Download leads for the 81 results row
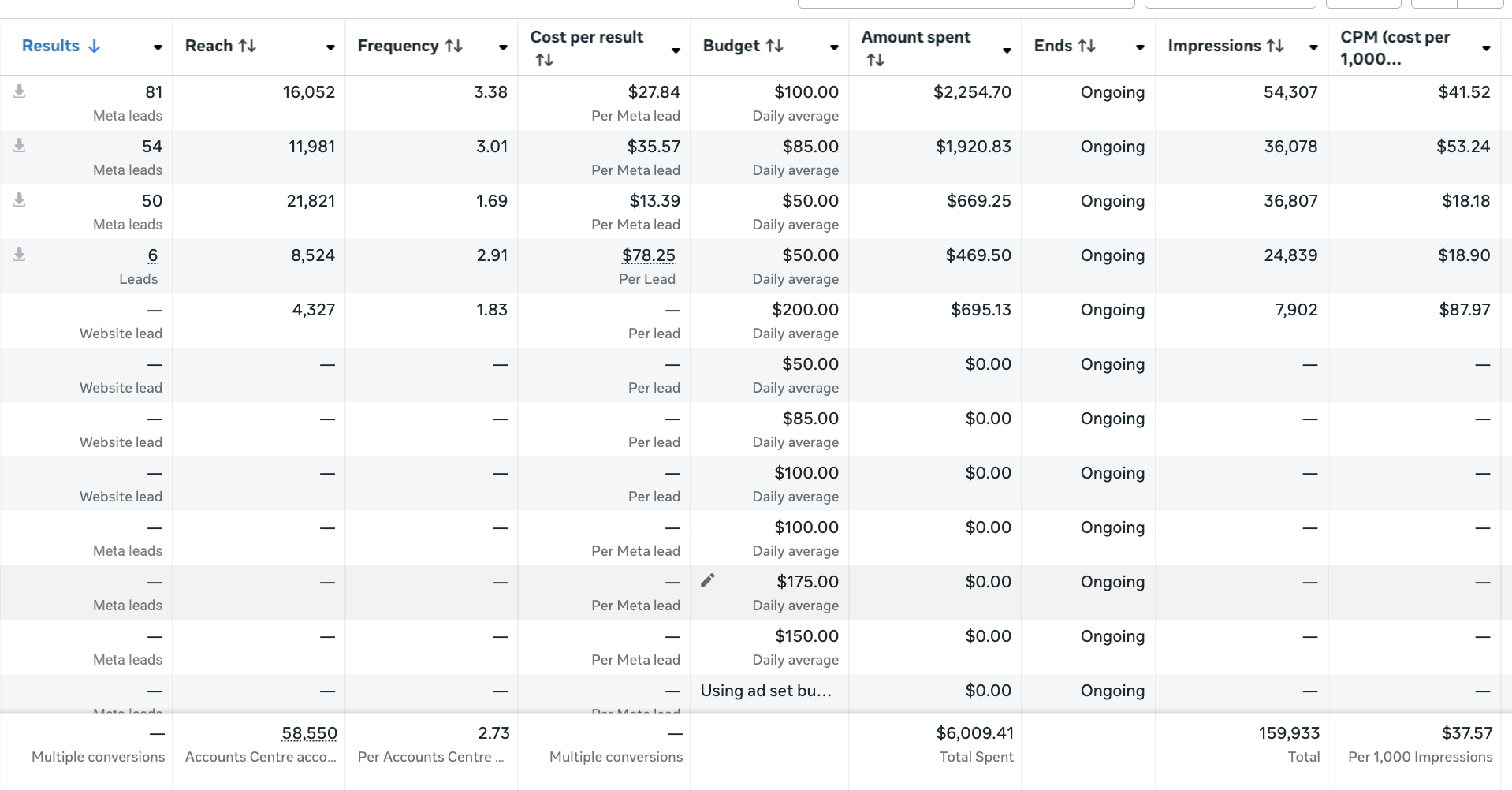Image resolution: width=1512 pixels, height=790 pixels. point(20,91)
